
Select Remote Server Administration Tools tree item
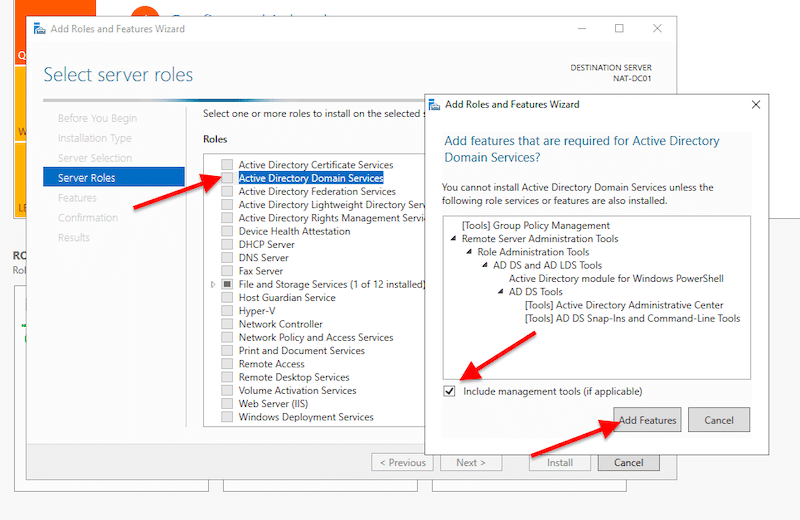(x=540, y=238)
